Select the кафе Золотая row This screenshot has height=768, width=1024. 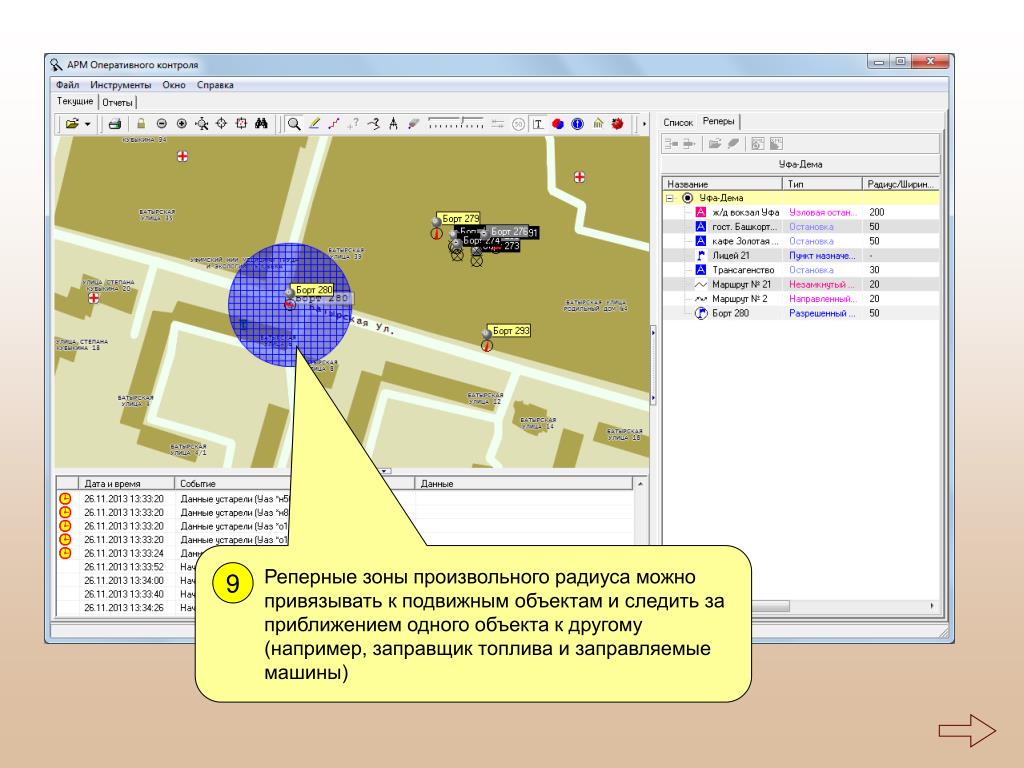coord(801,241)
